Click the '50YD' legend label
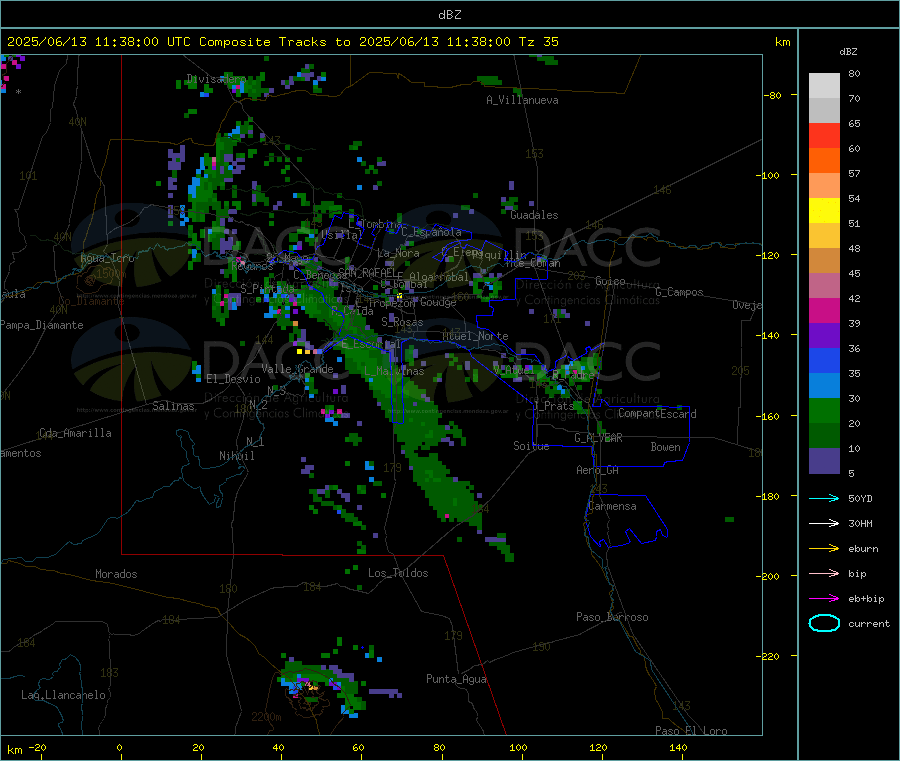 860,498
